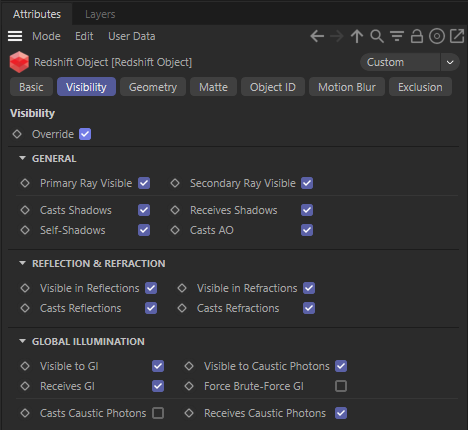This screenshot has height=430, width=468.
Task: Toggle the lock element icon
Action: pyautogui.click(x=417, y=36)
